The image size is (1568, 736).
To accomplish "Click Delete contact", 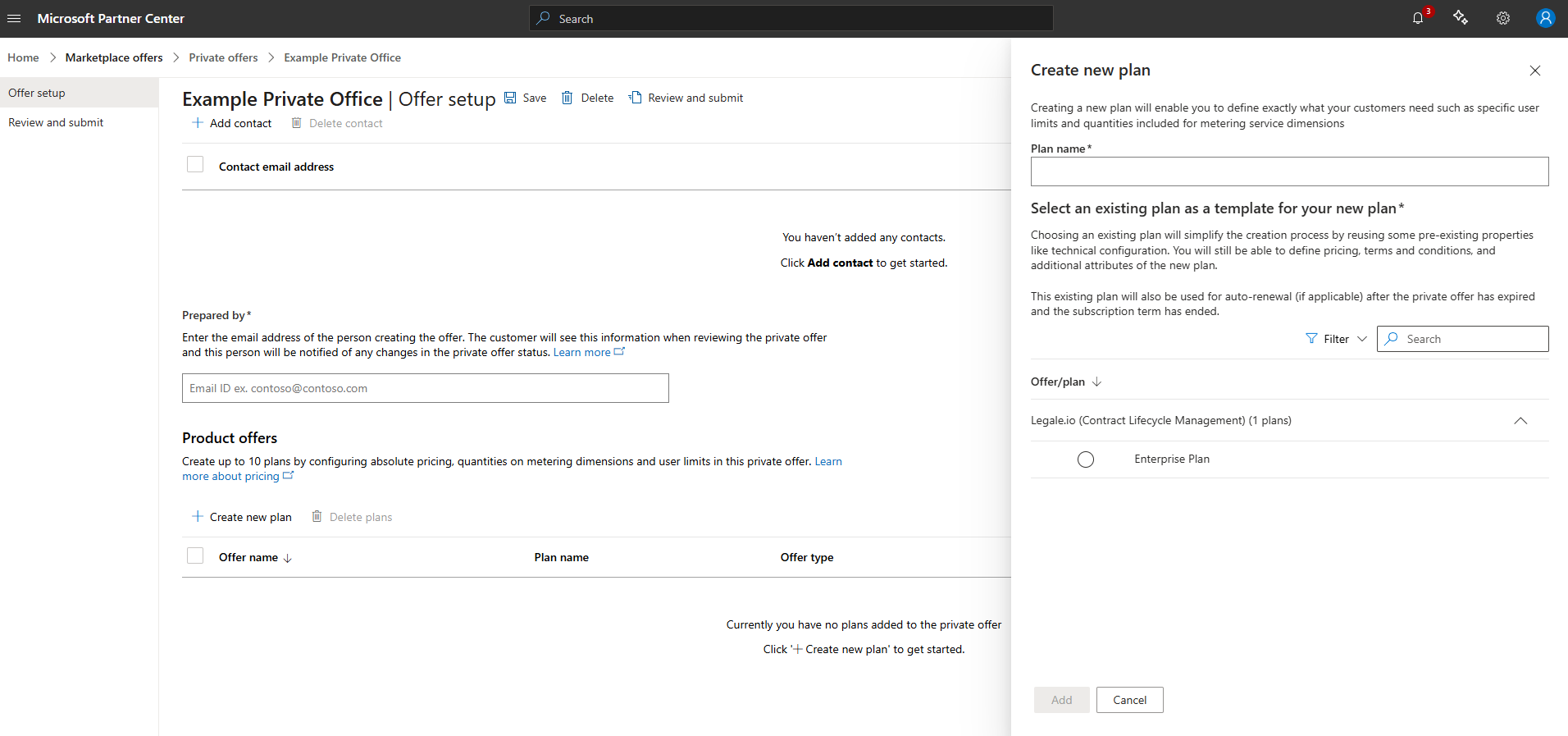I will point(337,123).
